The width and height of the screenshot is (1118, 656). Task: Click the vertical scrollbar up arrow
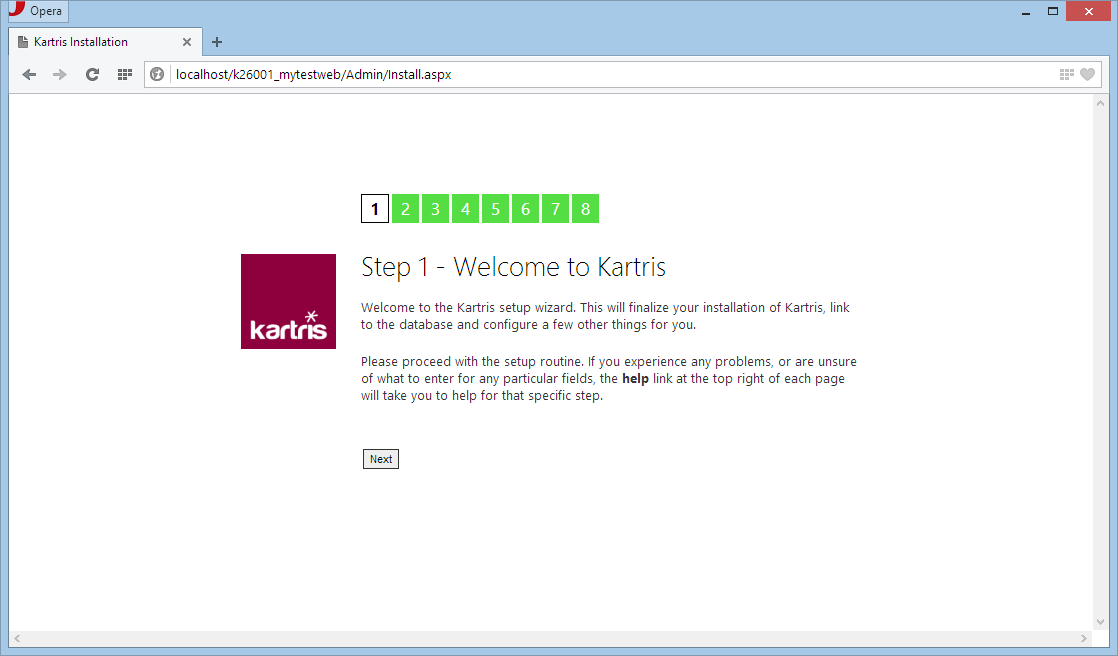click(x=1100, y=103)
